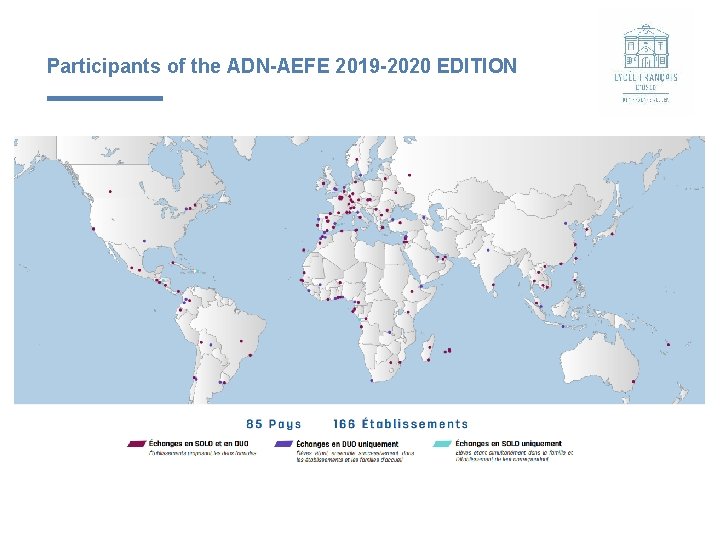Image resolution: width=720 pixels, height=540 pixels.
Task: Click "Échanges en SOLO et en DUO" legend label
Action: pos(198,444)
